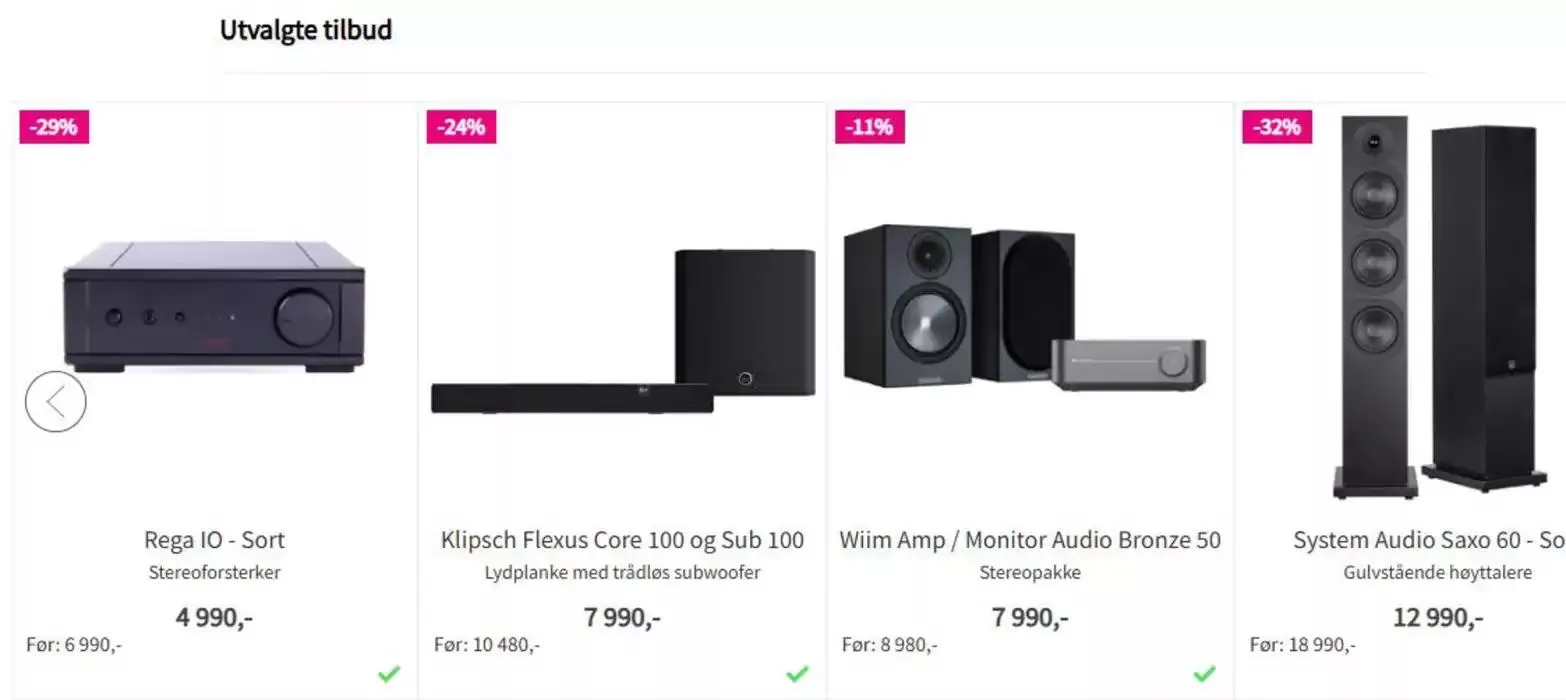The height and width of the screenshot is (700, 1566).
Task: Click the -29% discount badge
Action: click(x=54, y=128)
